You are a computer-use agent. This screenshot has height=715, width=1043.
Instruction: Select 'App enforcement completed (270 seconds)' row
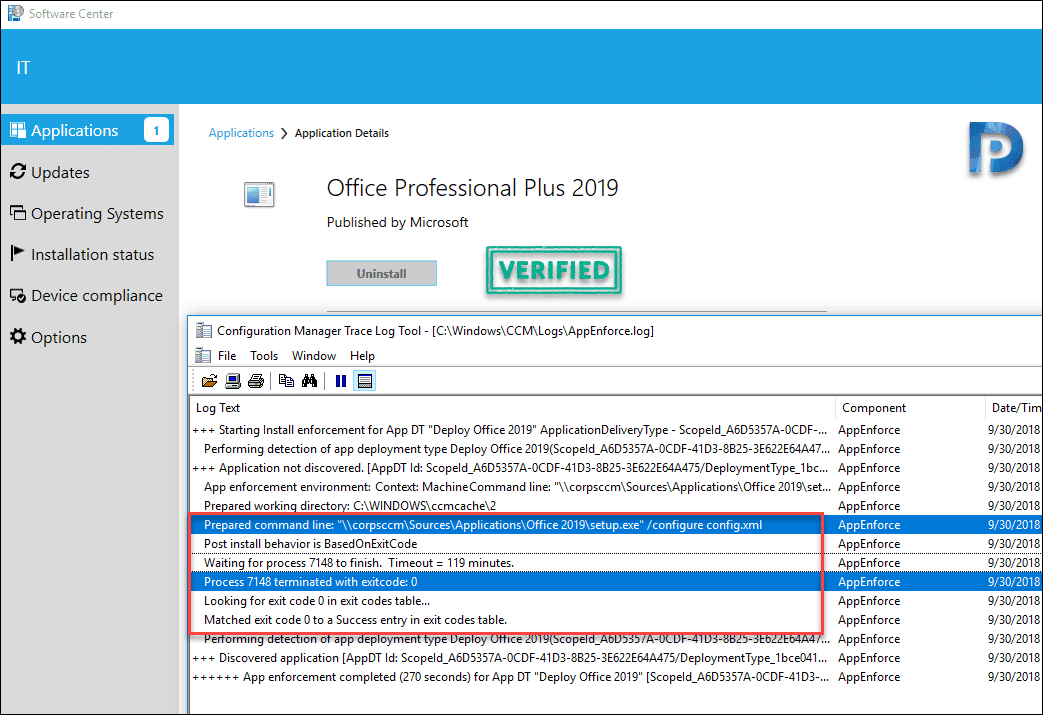[616, 677]
